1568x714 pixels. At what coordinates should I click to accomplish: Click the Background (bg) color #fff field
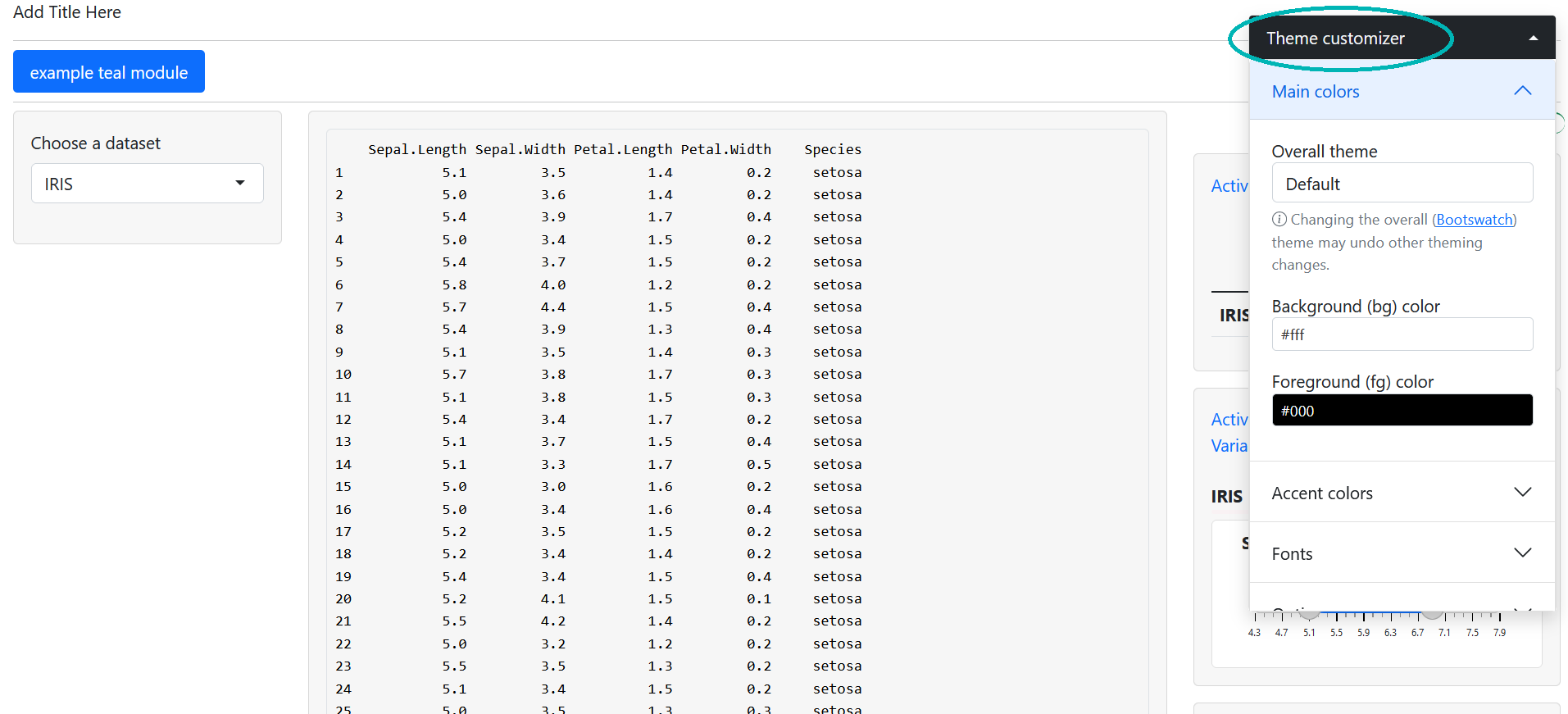point(1402,334)
